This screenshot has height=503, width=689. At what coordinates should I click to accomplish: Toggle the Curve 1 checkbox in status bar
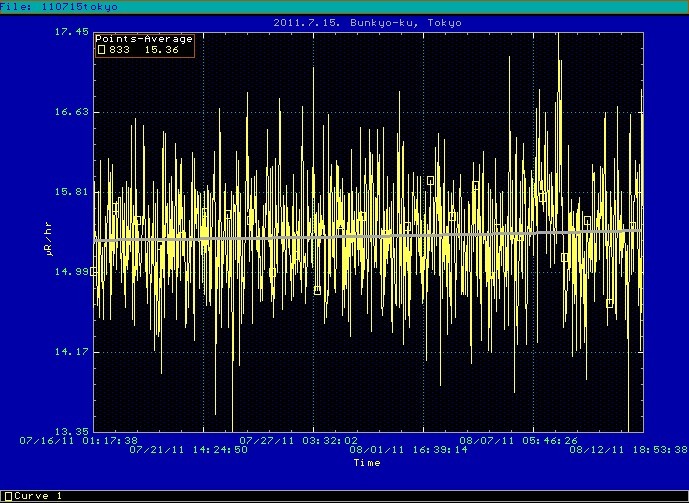7,496
